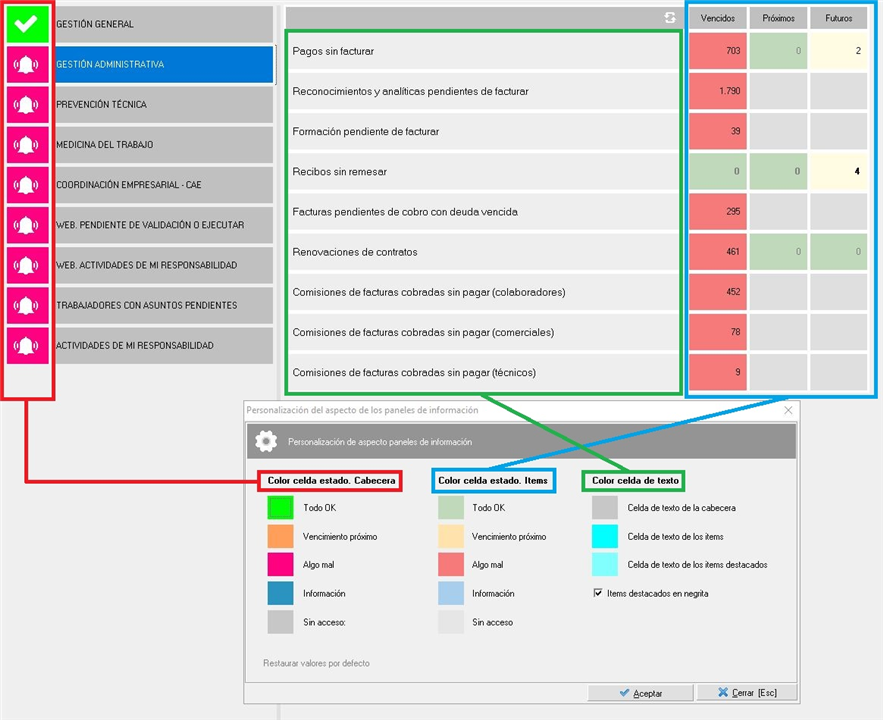
Task: Select the Gestión General panel
Action: click(163, 24)
